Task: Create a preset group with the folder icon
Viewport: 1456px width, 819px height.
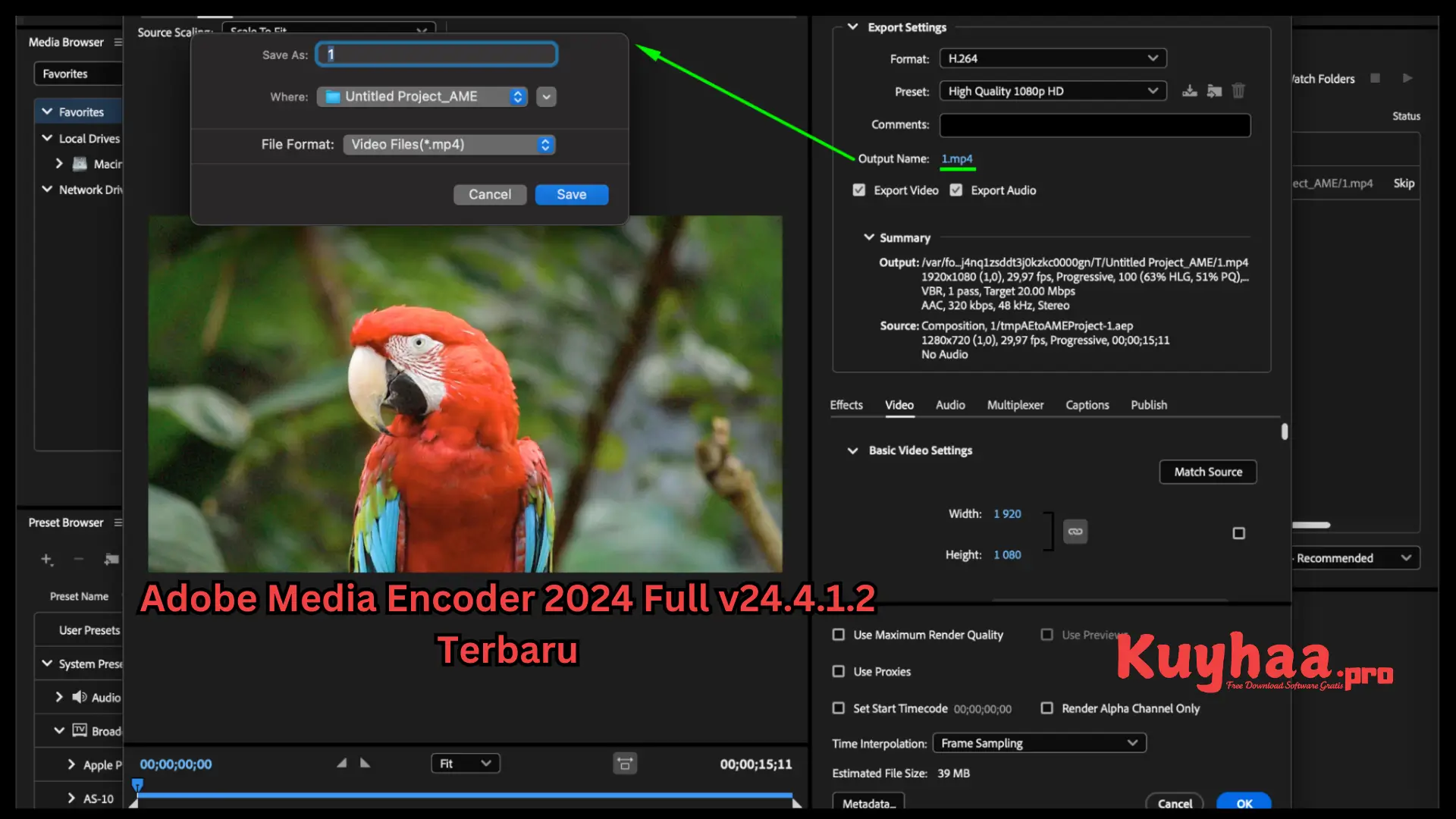Action: [111, 560]
